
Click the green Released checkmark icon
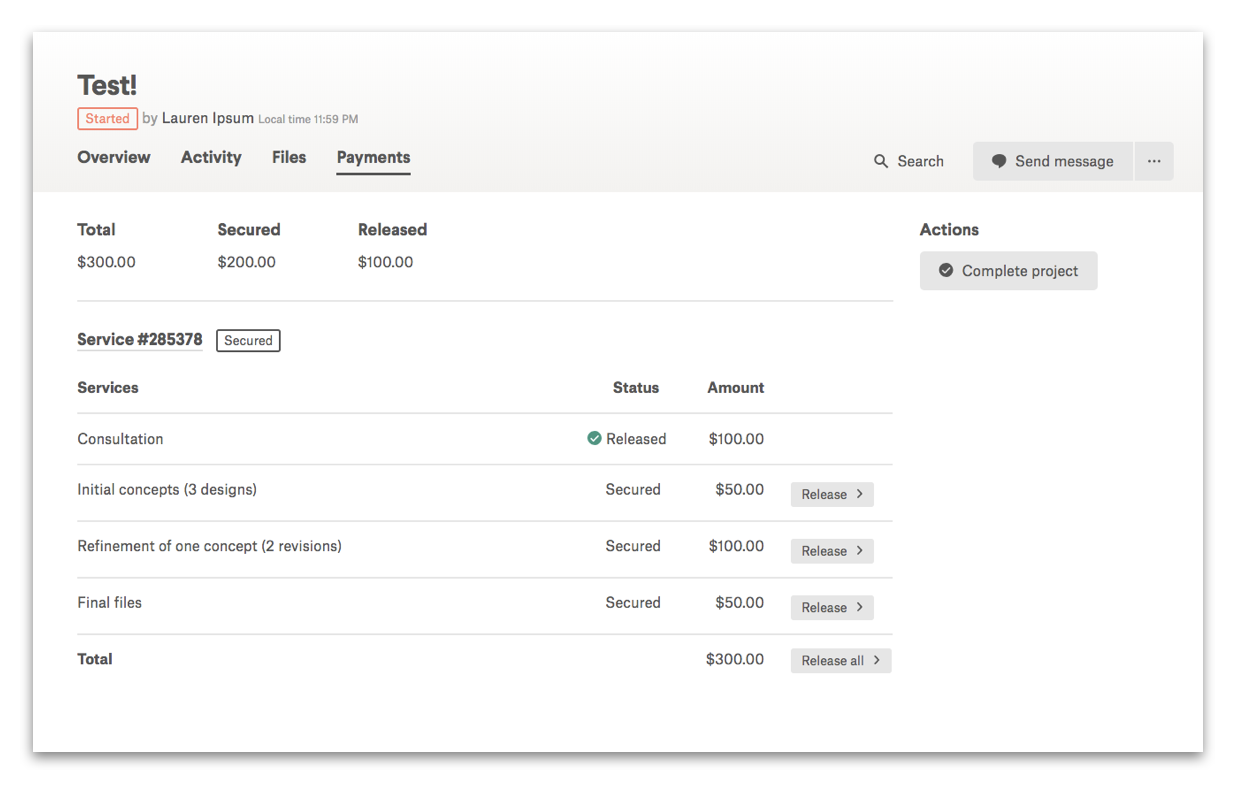pyautogui.click(x=594, y=439)
